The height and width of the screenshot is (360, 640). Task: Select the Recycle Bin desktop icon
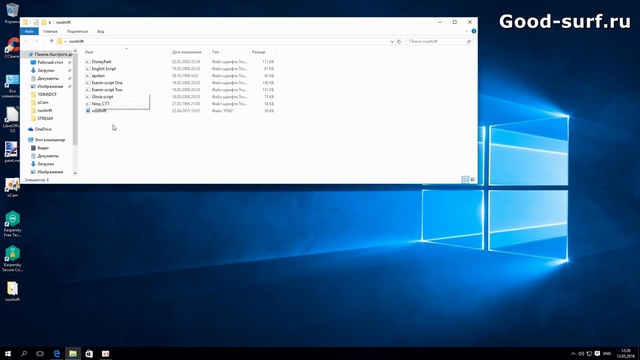(x=12, y=12)
